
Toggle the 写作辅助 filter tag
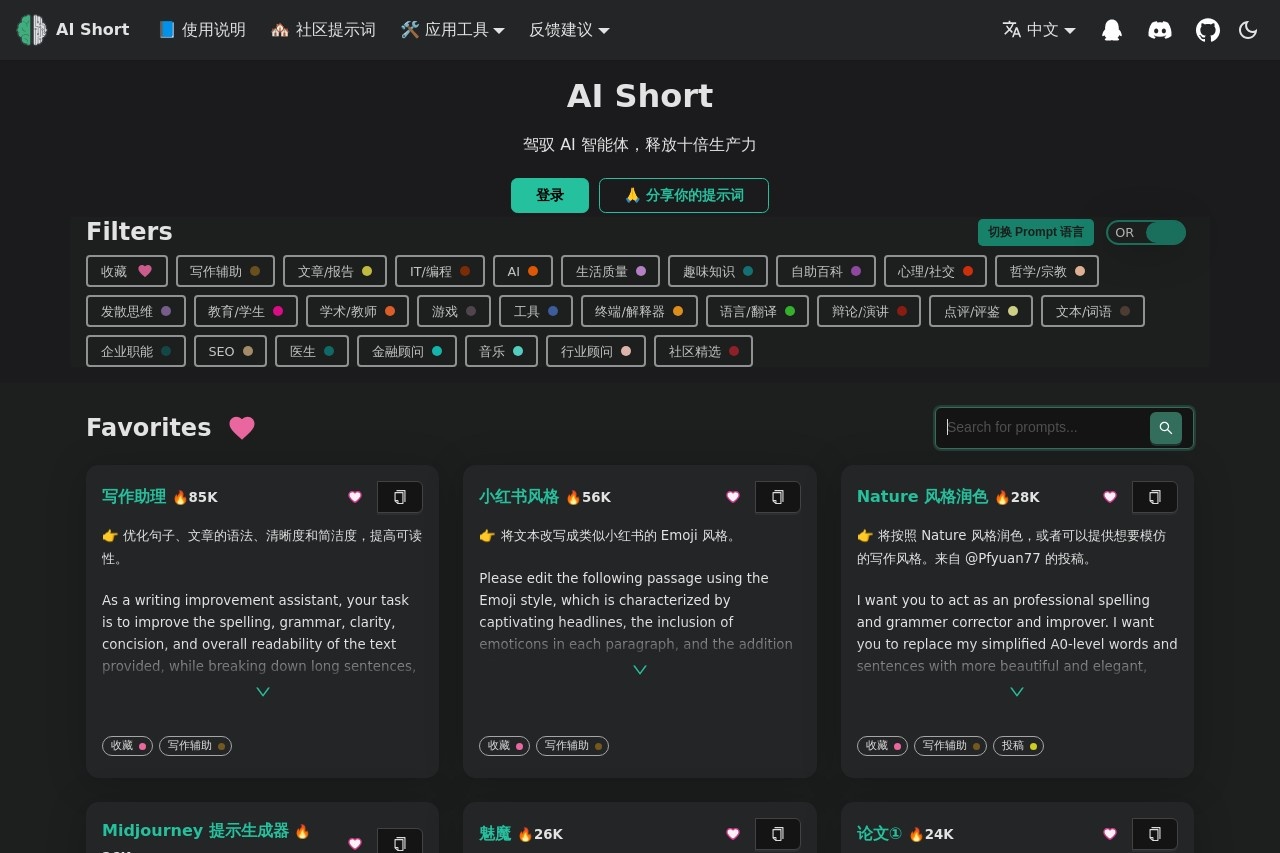pos(226,271)
